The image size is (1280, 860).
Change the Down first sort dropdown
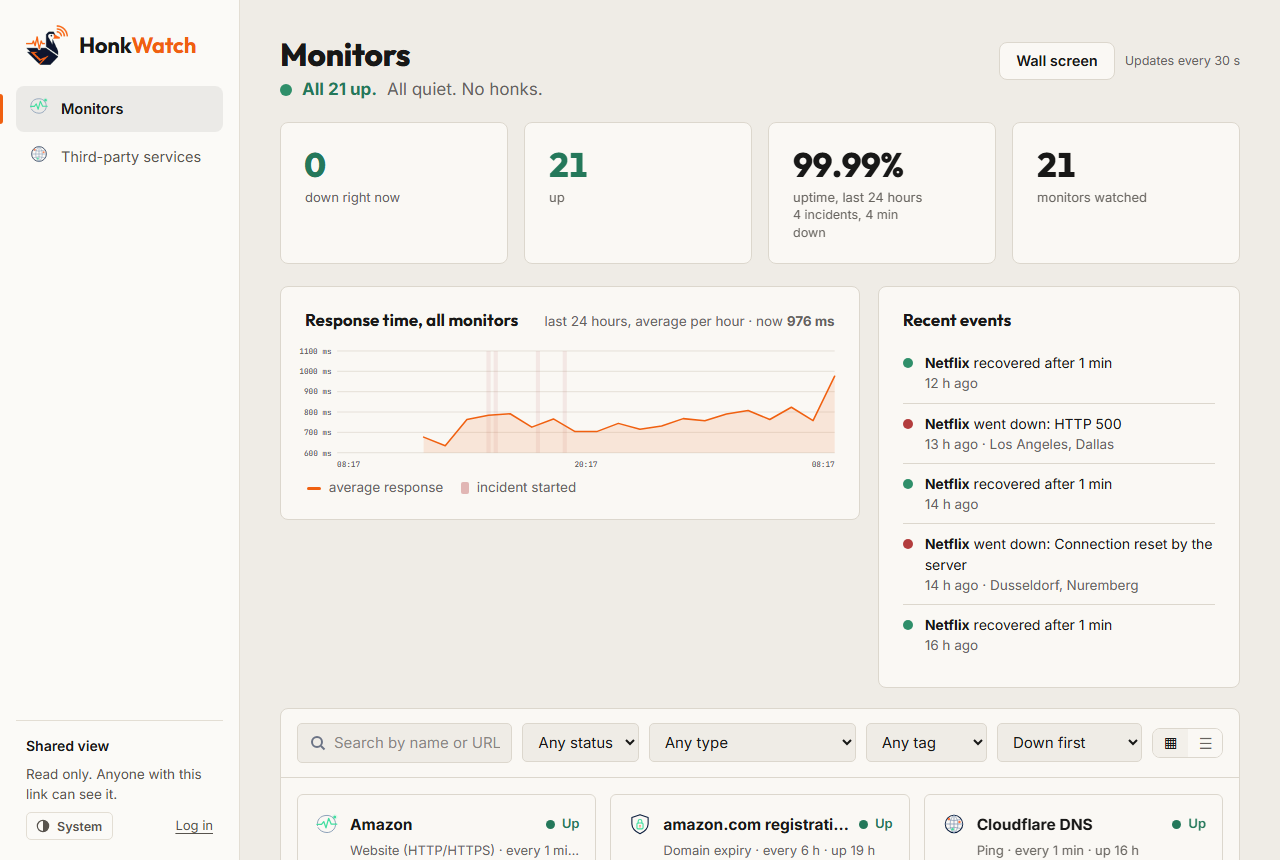(1069, 743)
